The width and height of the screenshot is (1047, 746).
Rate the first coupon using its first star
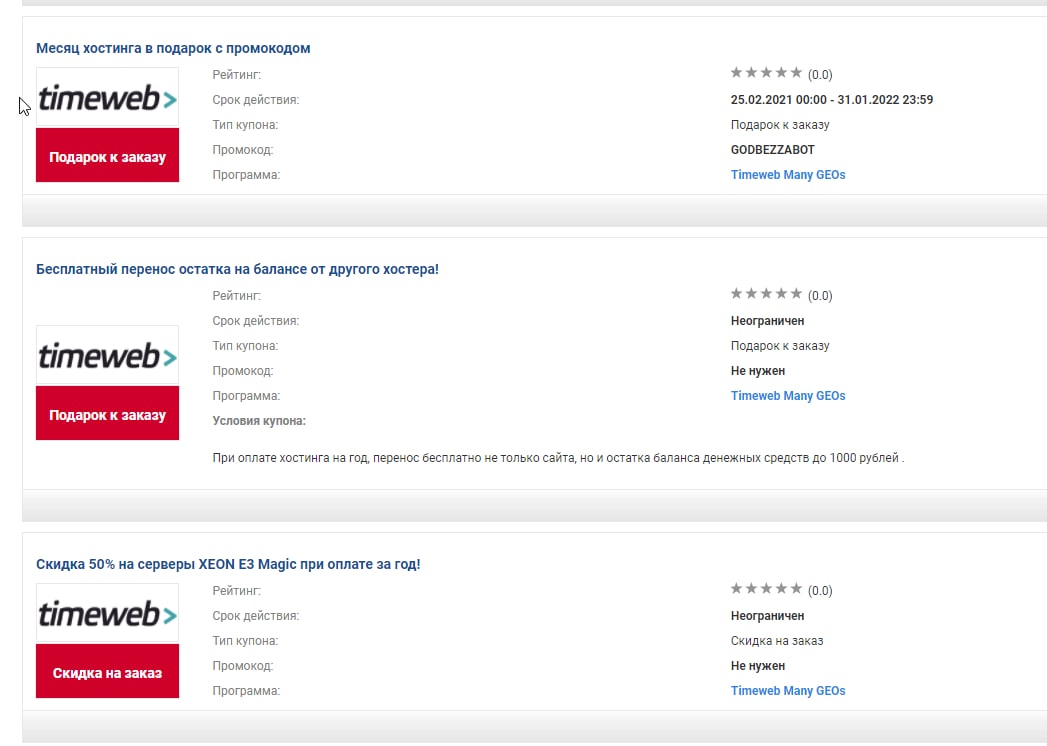pyautogui.click(x=737, y=72)
